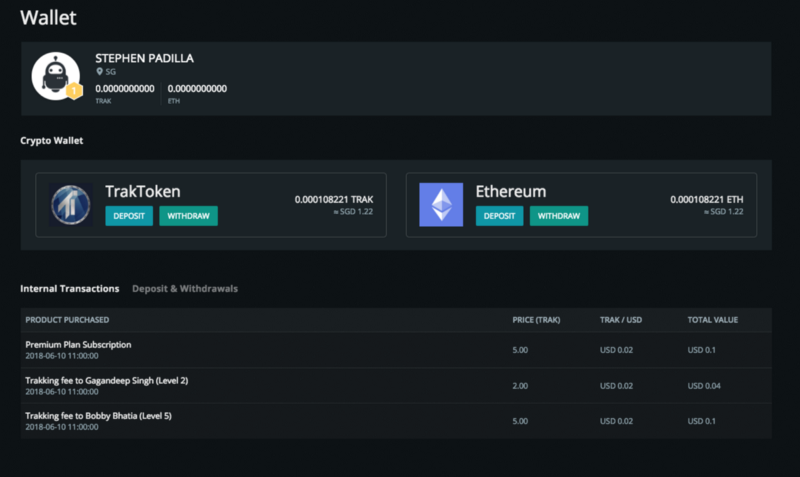This screenshot has width=800, height=477.
Task: Click USD 0.02 rate in Premium Plan row
Action: [616, 350]
